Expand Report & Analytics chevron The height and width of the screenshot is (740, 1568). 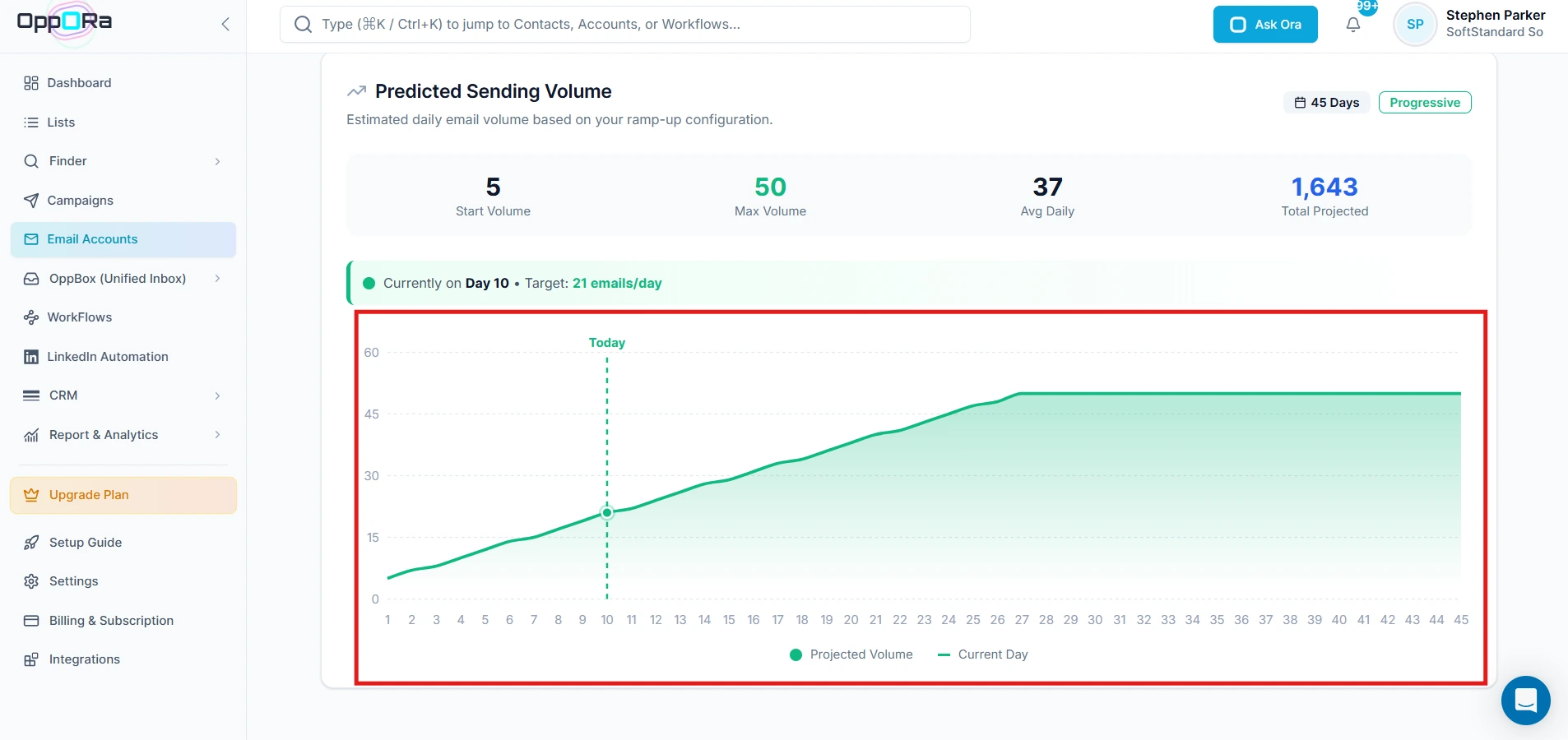tap(217, 435)
